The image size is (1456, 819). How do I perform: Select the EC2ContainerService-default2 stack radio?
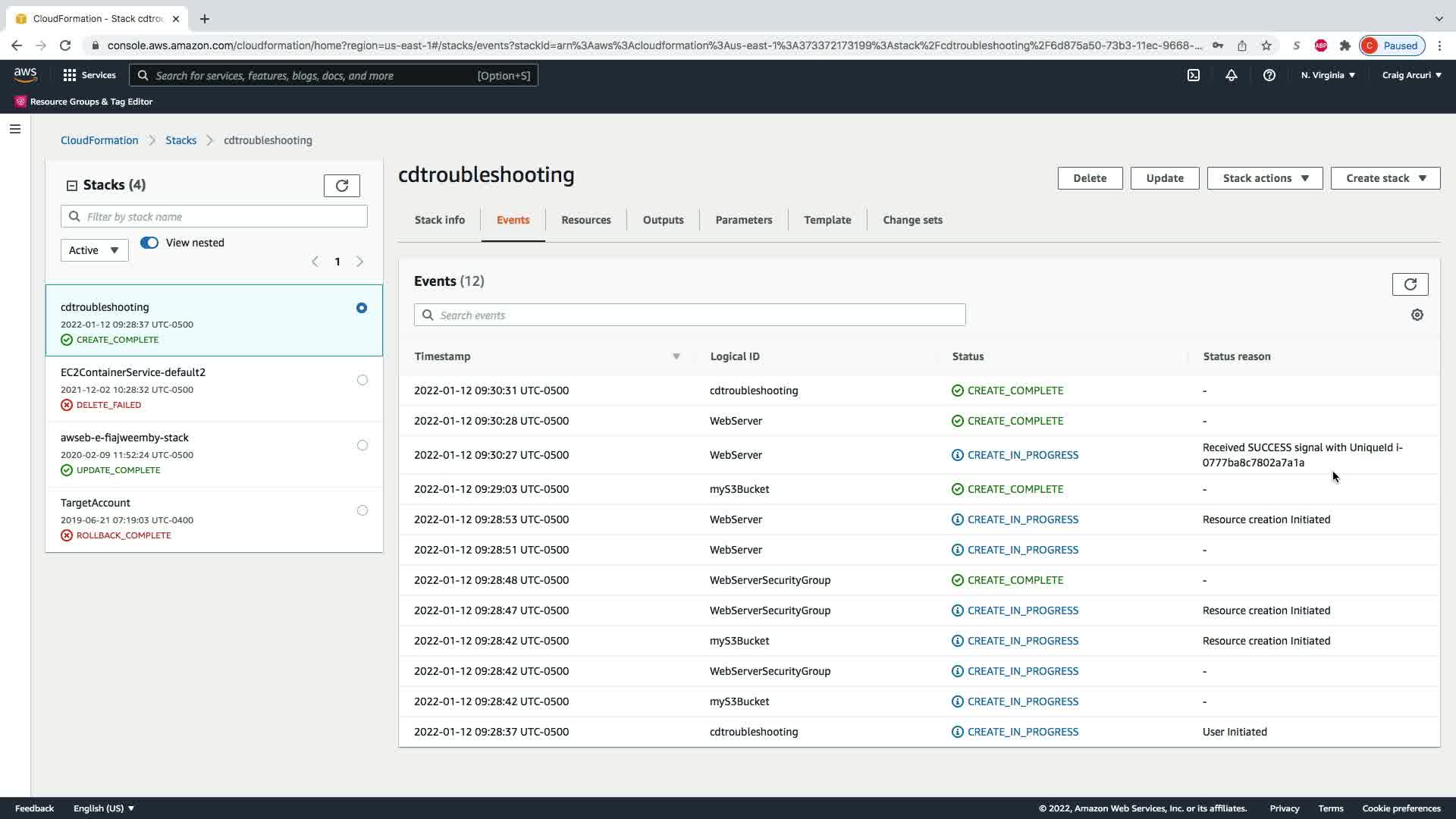point(362,380)
